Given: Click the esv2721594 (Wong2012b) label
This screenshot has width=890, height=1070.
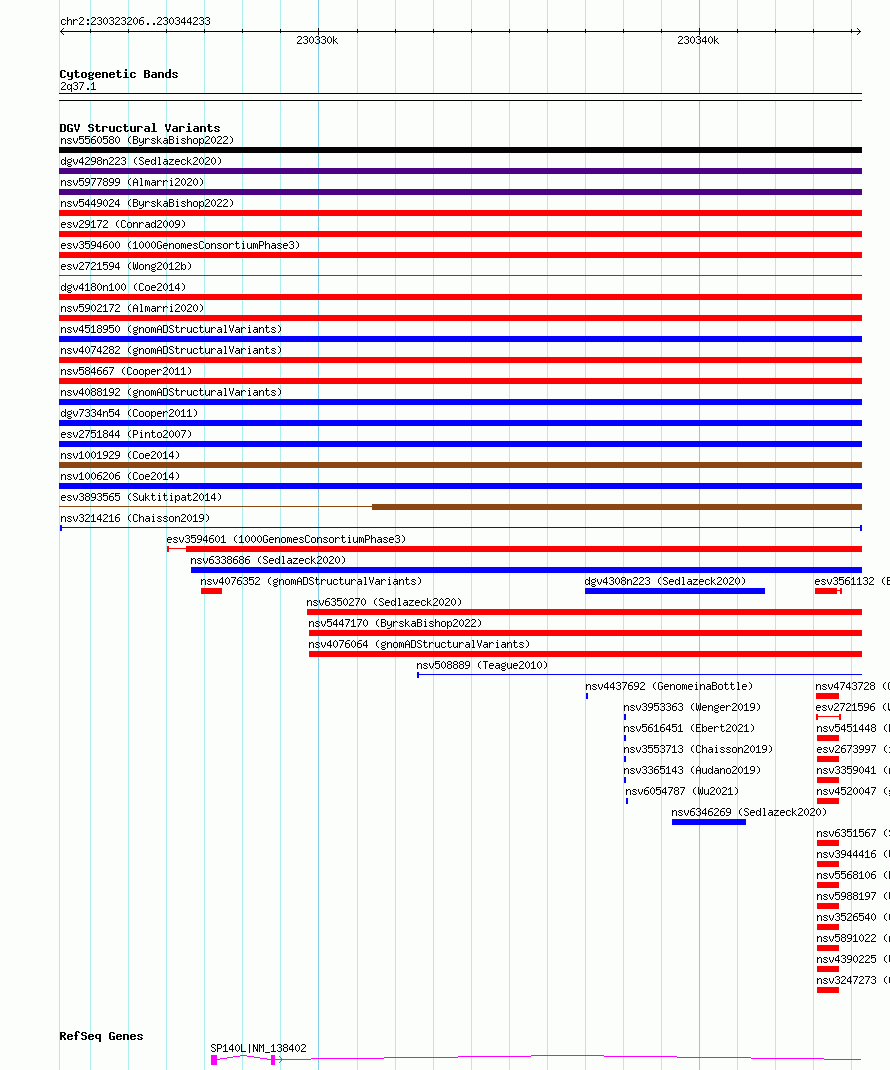Looking at the screenshot, I should (126, 266).
